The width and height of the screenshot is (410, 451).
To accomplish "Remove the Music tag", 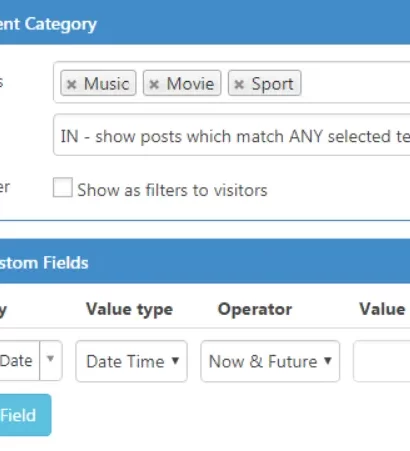I will (x=71, y=84).
